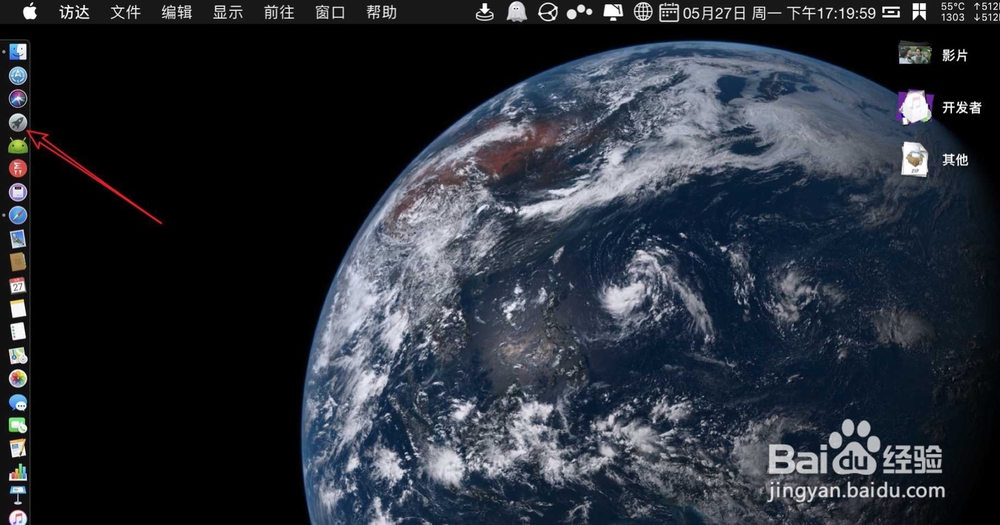Open Launchpad rocket icon in Dock
The width and height of the screenshot is (1000, 525).
point(18,122)
